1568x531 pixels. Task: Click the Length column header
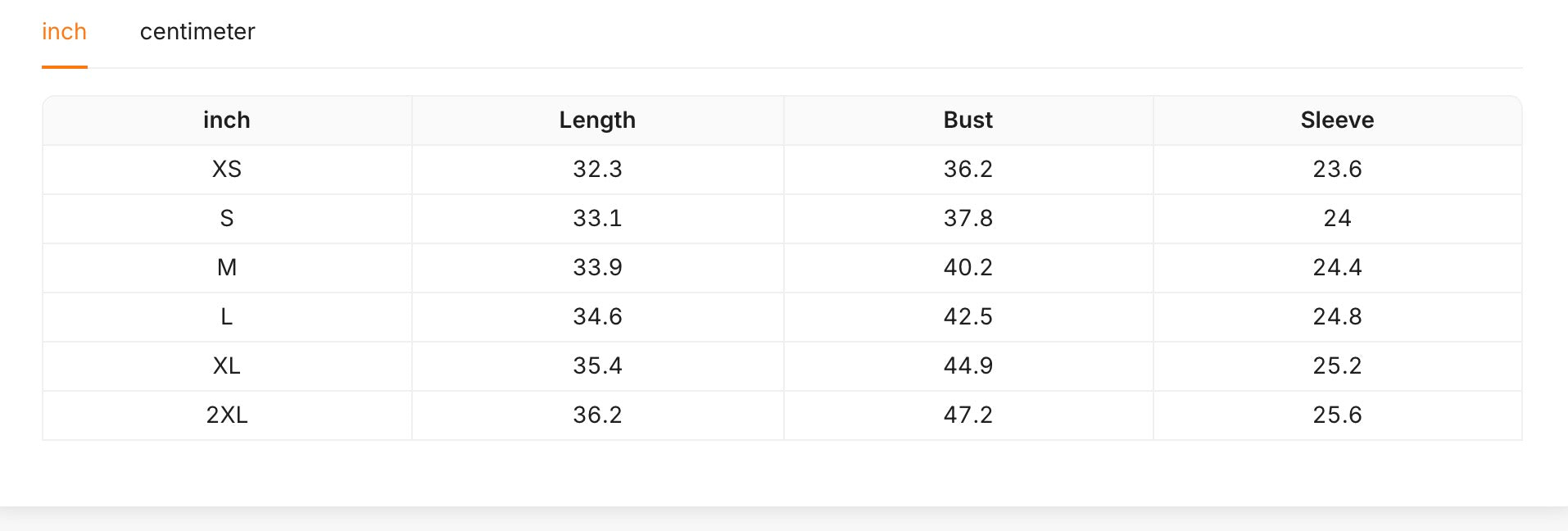(597, 120)
